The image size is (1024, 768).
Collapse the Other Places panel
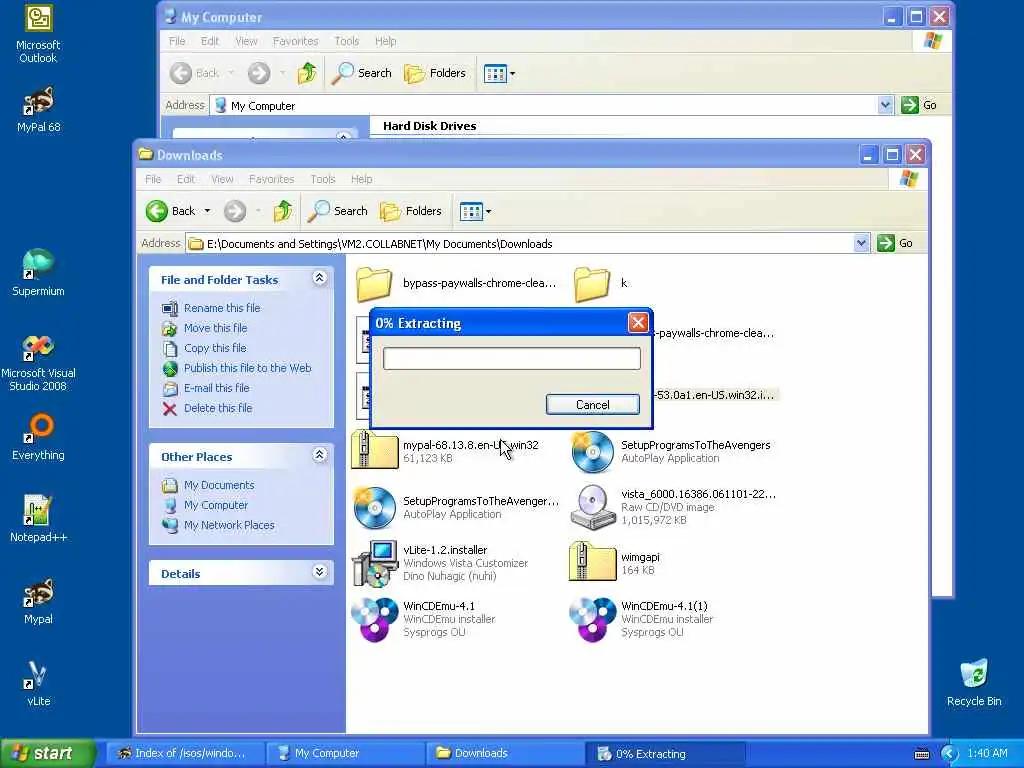pos(319,455)
